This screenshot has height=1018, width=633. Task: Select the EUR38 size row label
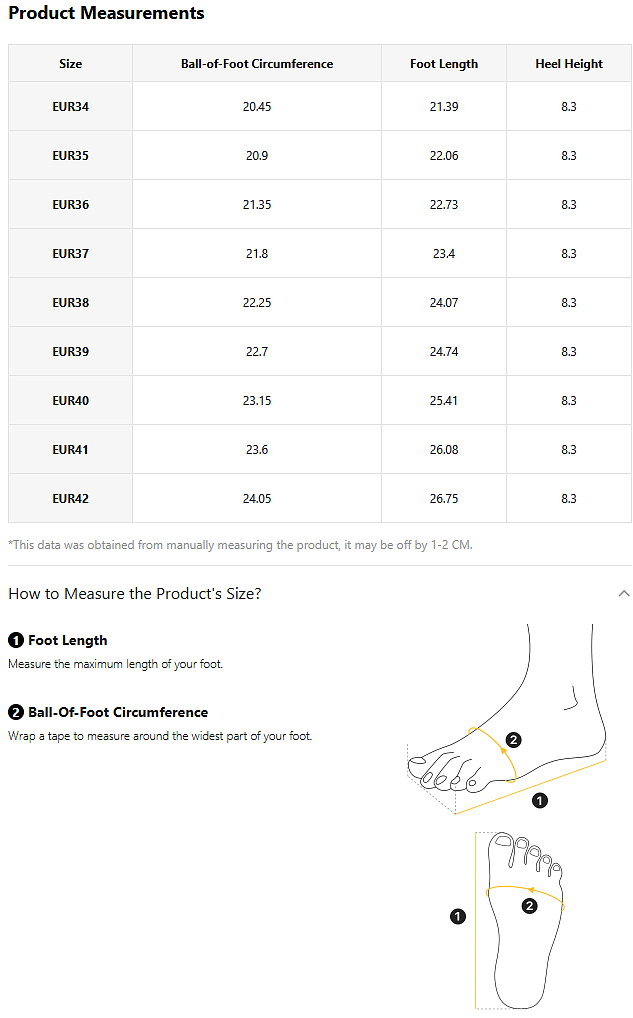tap(70, 302)
